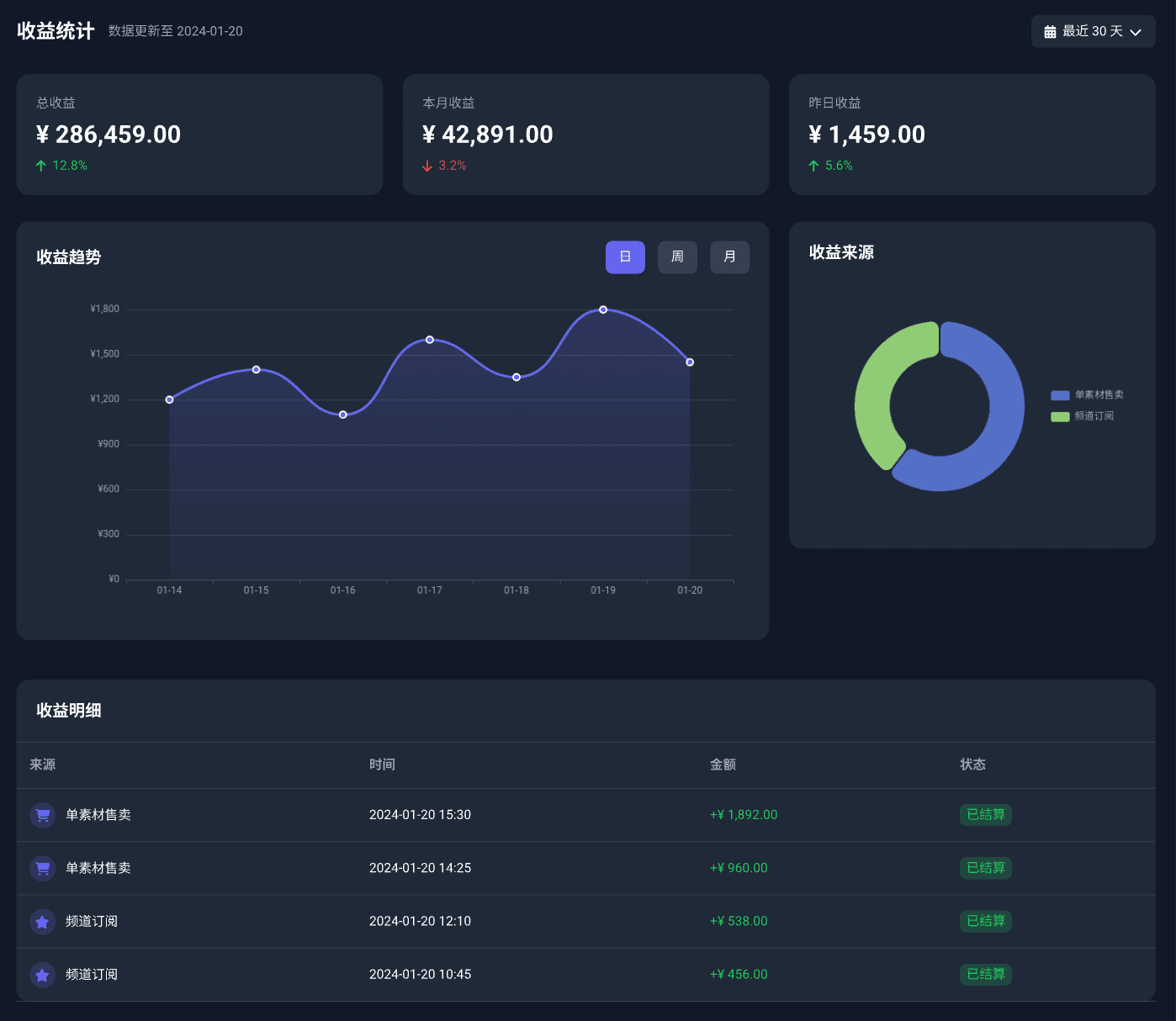The height and width of the screenshot is (1021, 1176).
Task: Switch the trend chart to 日 view
Action: pos(625,257)
